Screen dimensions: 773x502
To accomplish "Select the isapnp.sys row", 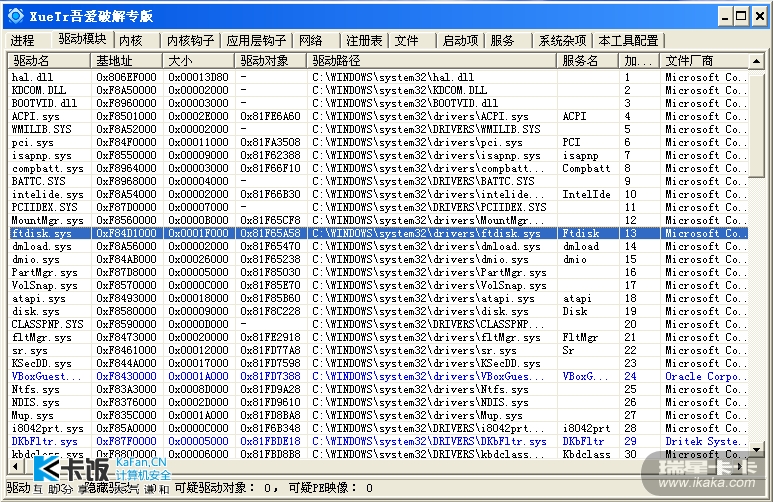I will coord(378,155).
